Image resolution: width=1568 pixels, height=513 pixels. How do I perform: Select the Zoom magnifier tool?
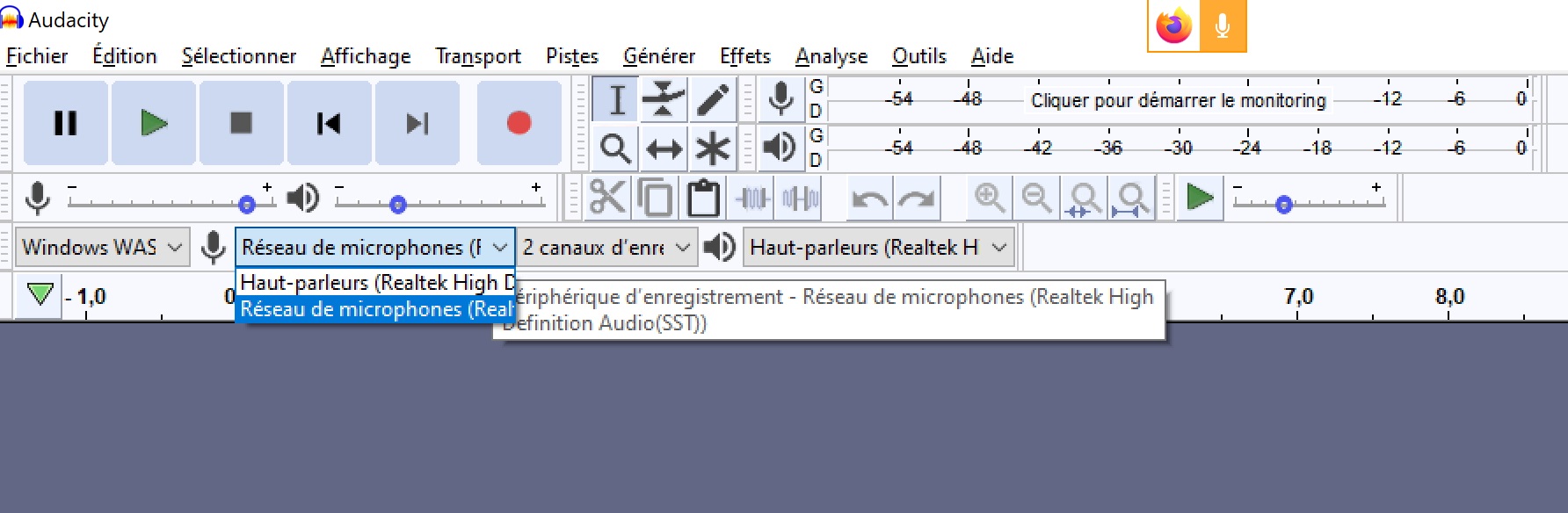pyautogui.click(x=616, y=148)
